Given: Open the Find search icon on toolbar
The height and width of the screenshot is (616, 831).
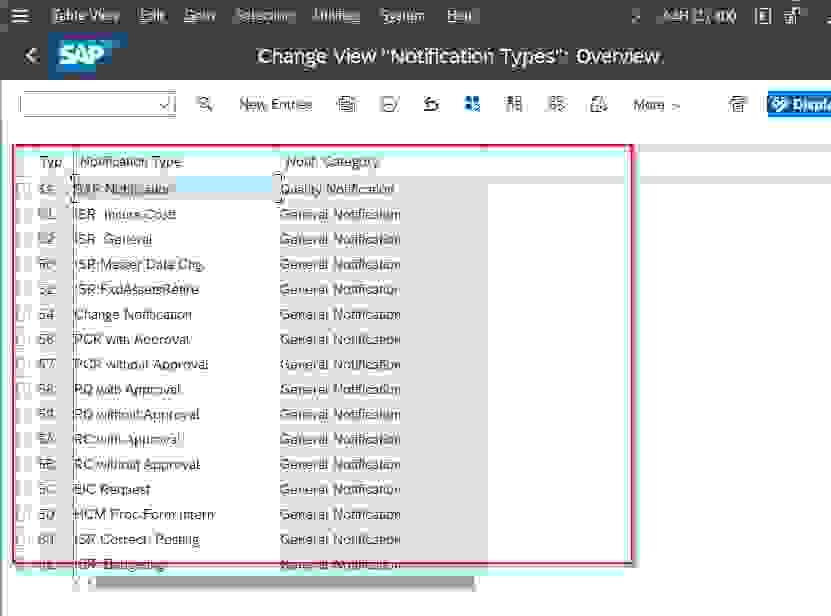Looking at the screenshot, I should coord(205,104).
